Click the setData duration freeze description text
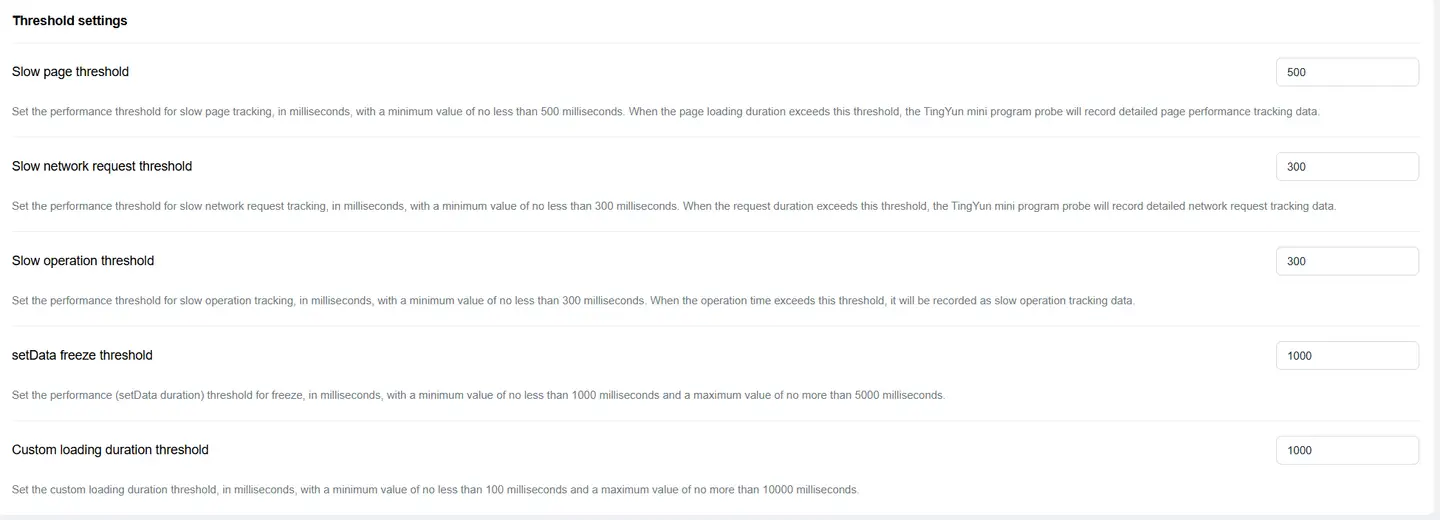1440x520 pixels. pyautogui.click(x=400, y=395)
